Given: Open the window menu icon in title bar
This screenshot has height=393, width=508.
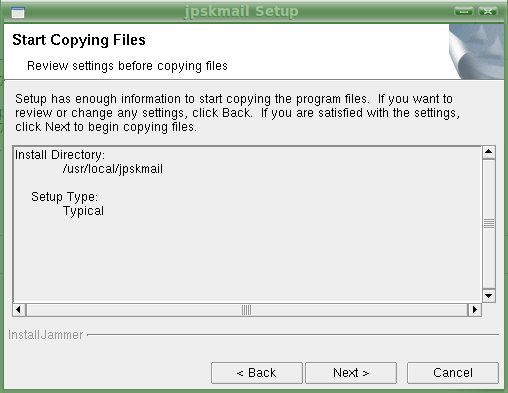Looking at the screenshot, I should point(18,13).
